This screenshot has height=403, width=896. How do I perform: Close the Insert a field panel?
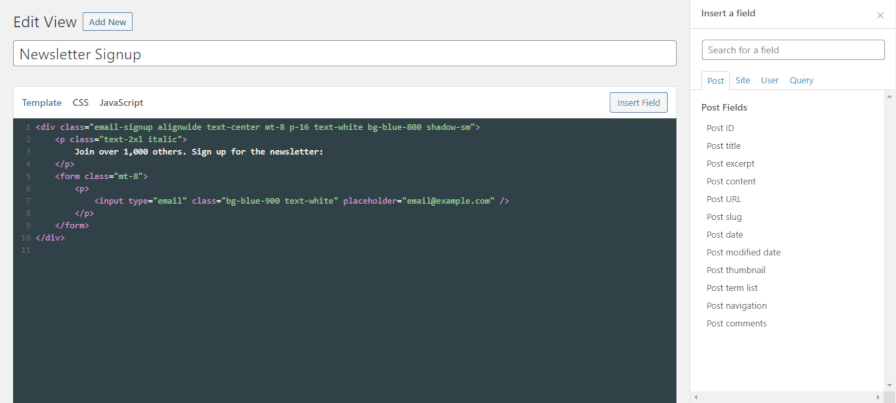tap(880, 15)
